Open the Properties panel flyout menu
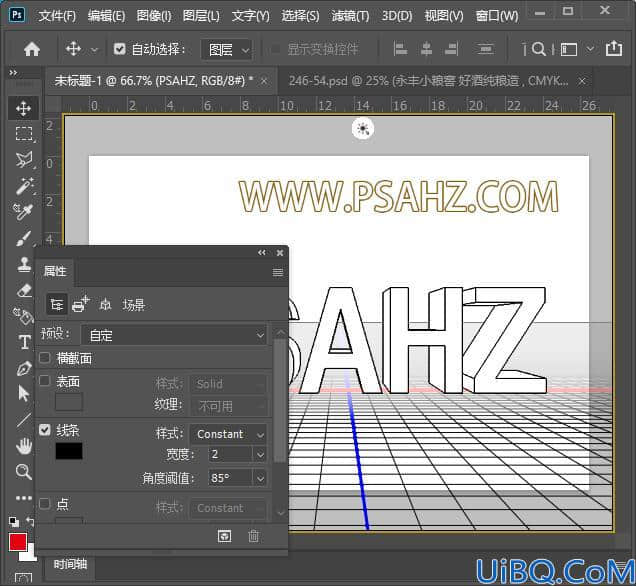 click(x=278, y=272)
